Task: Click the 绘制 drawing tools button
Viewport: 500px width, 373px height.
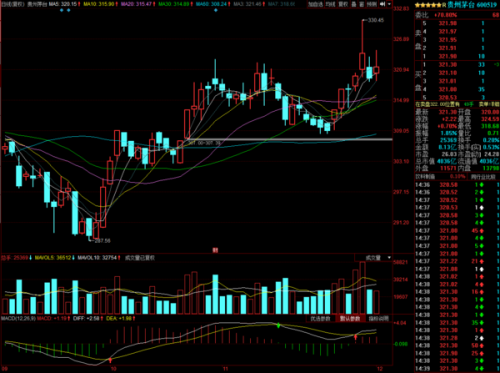Action: [371, 4]
